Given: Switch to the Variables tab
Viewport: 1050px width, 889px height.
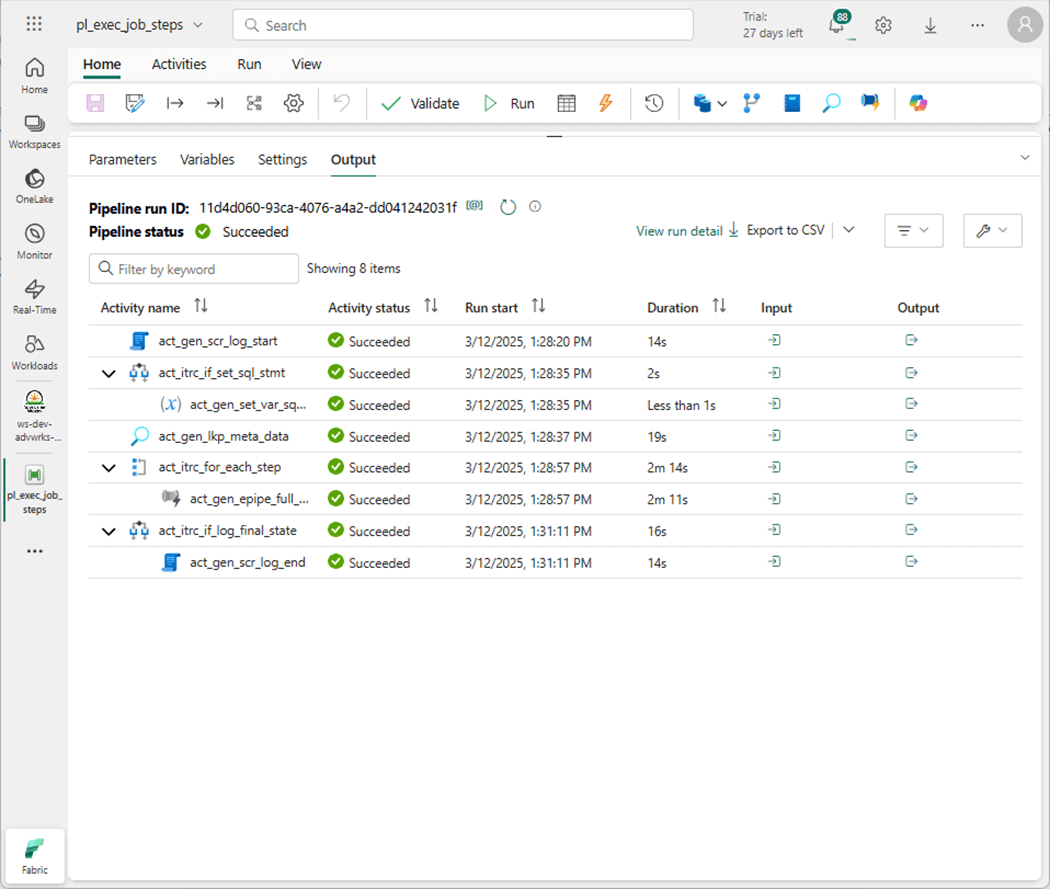Looking at the screenshot, I should pos(207,160).
